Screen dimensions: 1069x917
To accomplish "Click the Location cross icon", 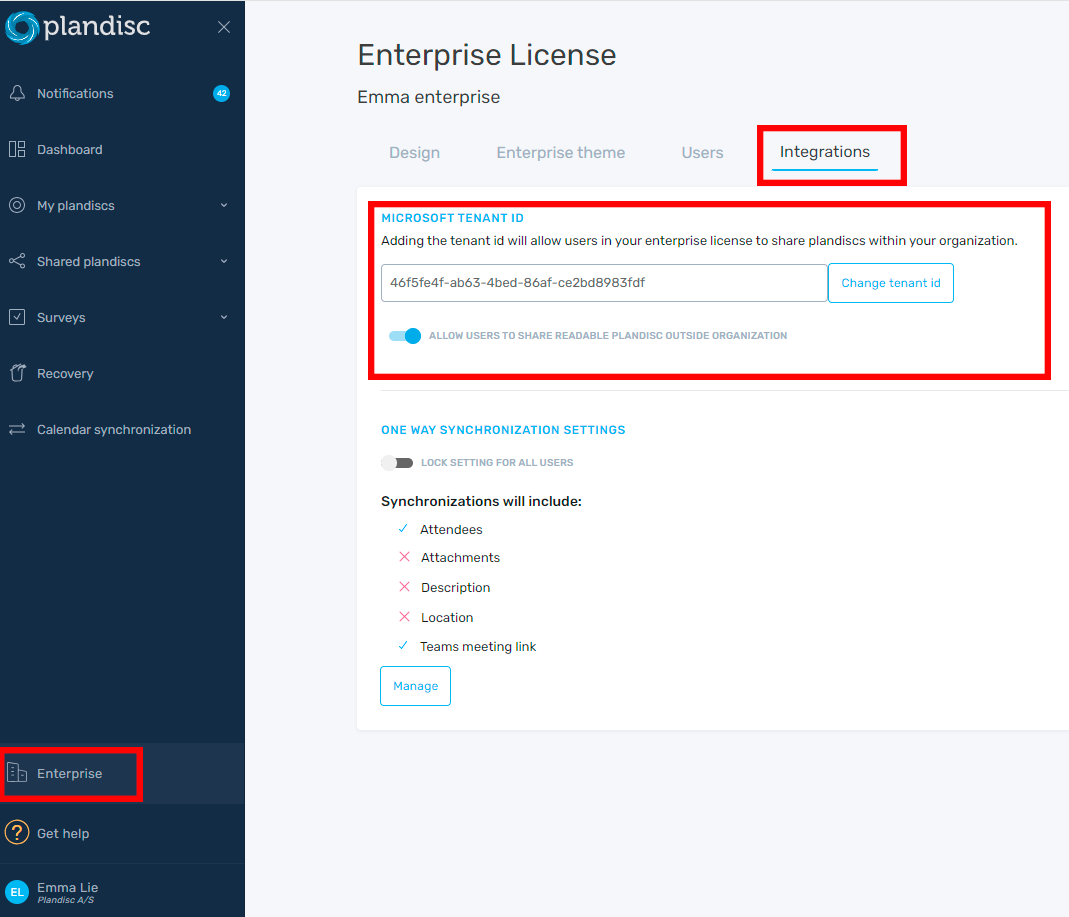I will [404, 617].
